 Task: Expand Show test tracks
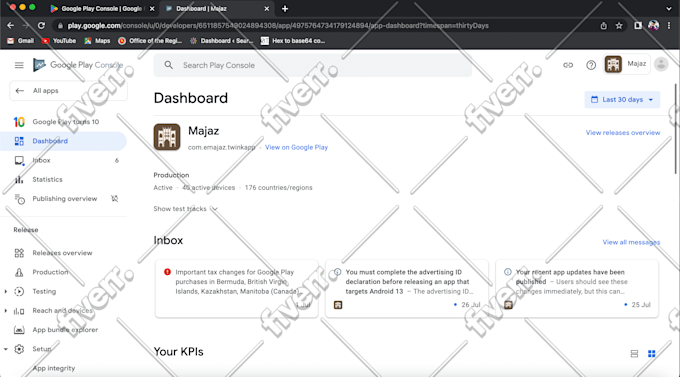coord(185,209)
